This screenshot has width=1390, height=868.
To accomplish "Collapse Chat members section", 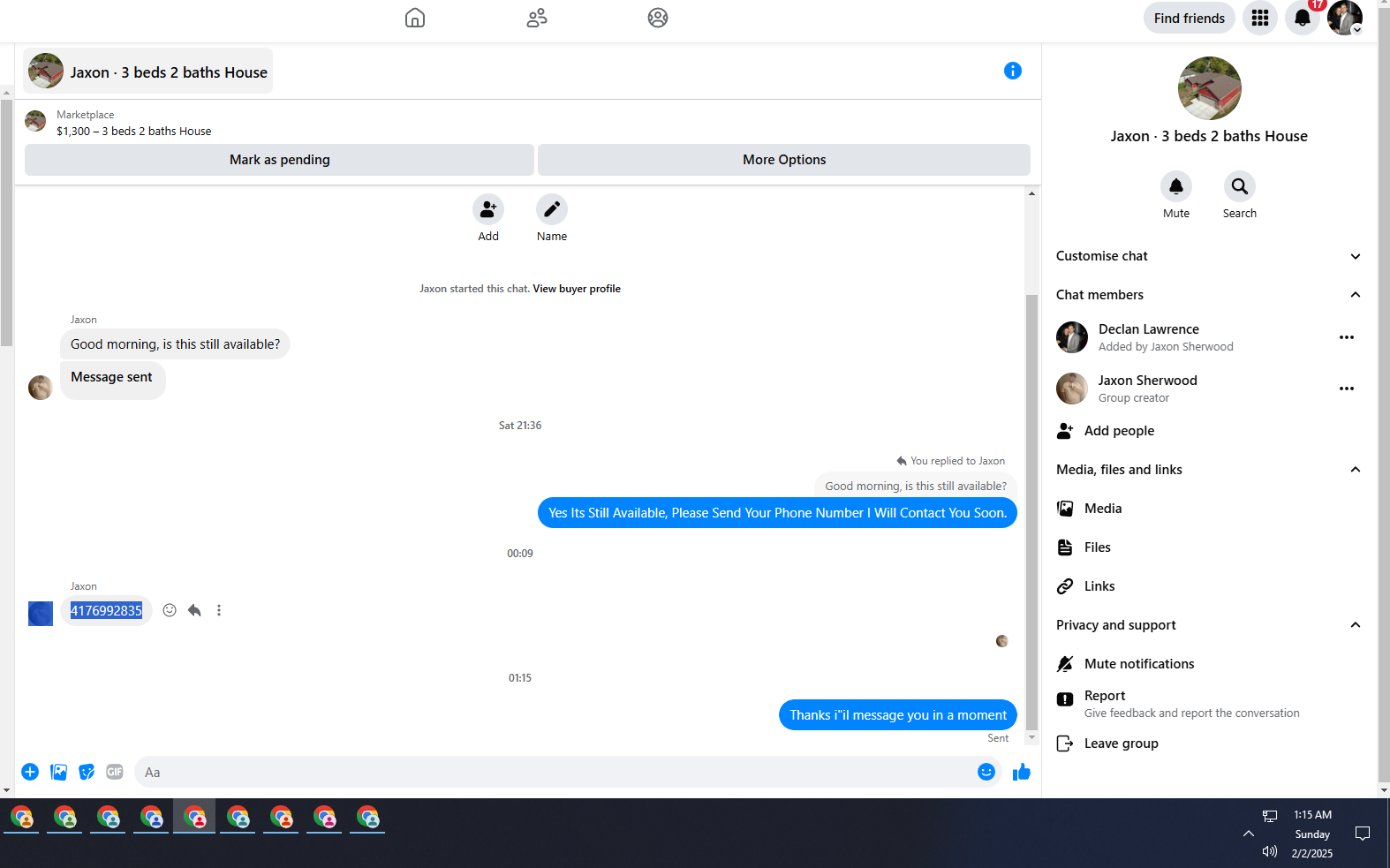I will click(x=1208, y=295).
